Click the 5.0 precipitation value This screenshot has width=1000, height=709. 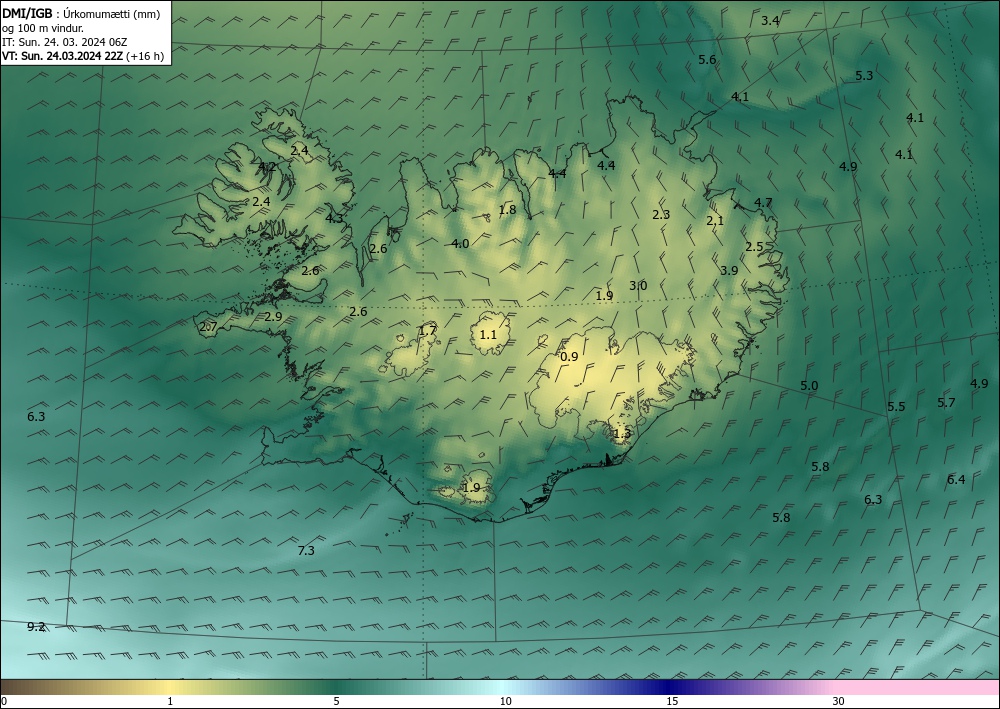point(809,386)
